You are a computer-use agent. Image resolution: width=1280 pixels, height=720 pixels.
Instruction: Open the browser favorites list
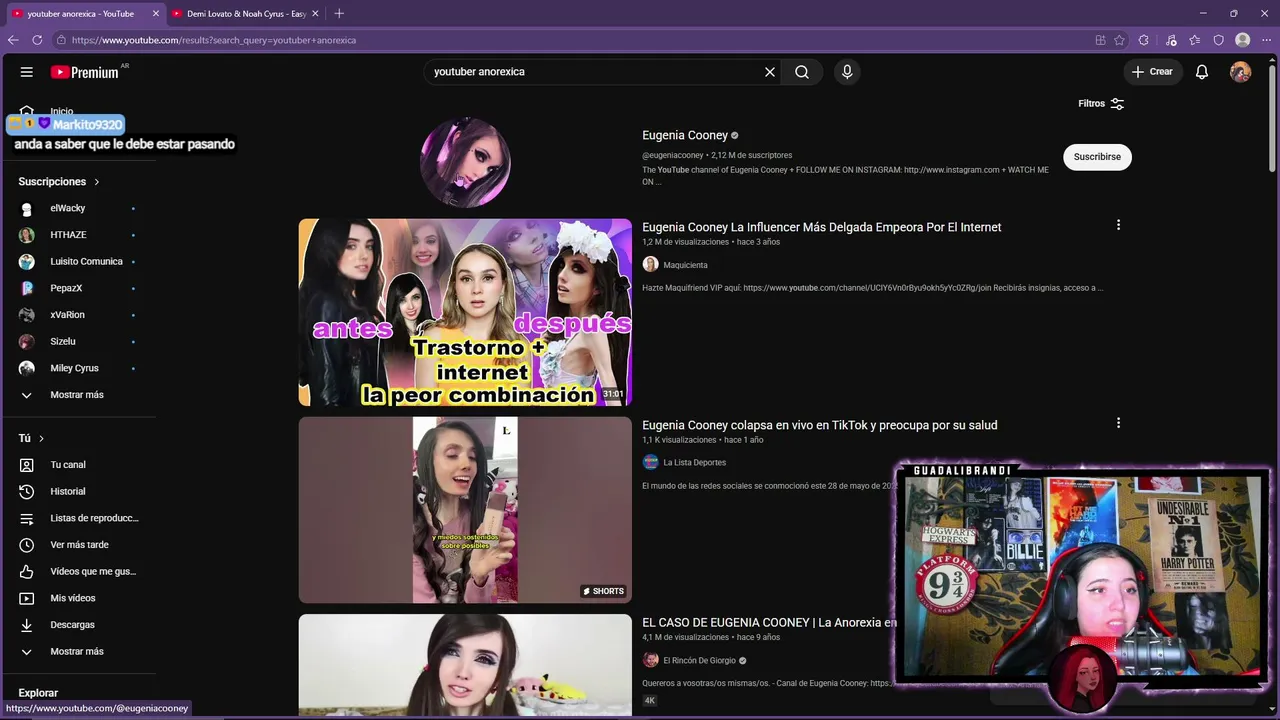1195,40
